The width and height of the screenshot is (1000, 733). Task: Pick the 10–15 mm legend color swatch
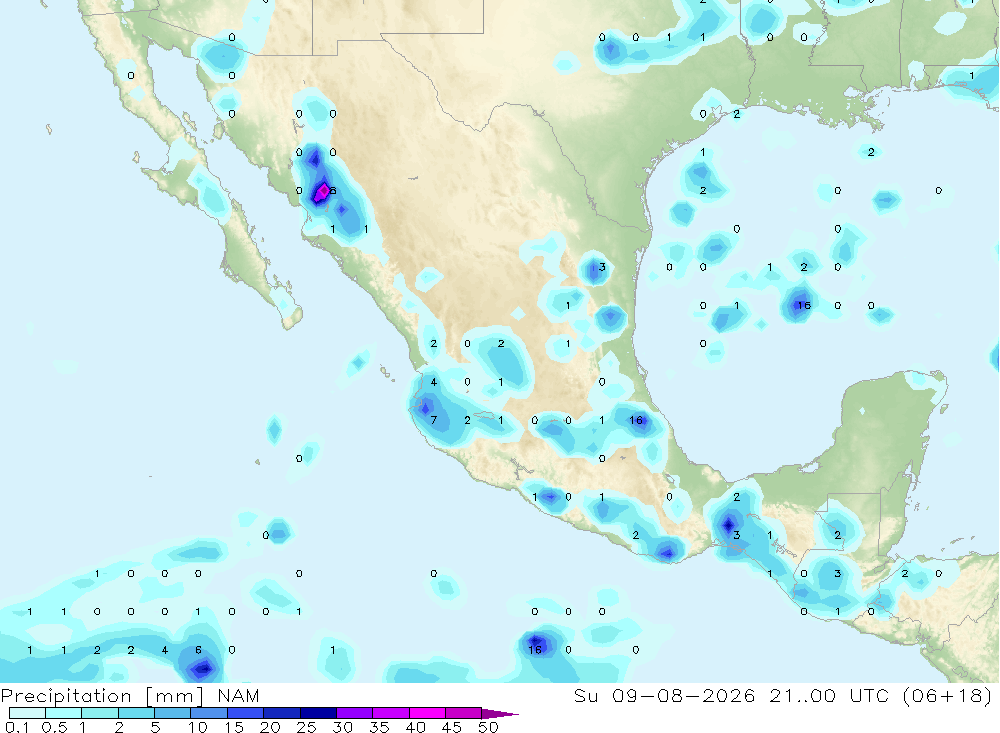209,713
